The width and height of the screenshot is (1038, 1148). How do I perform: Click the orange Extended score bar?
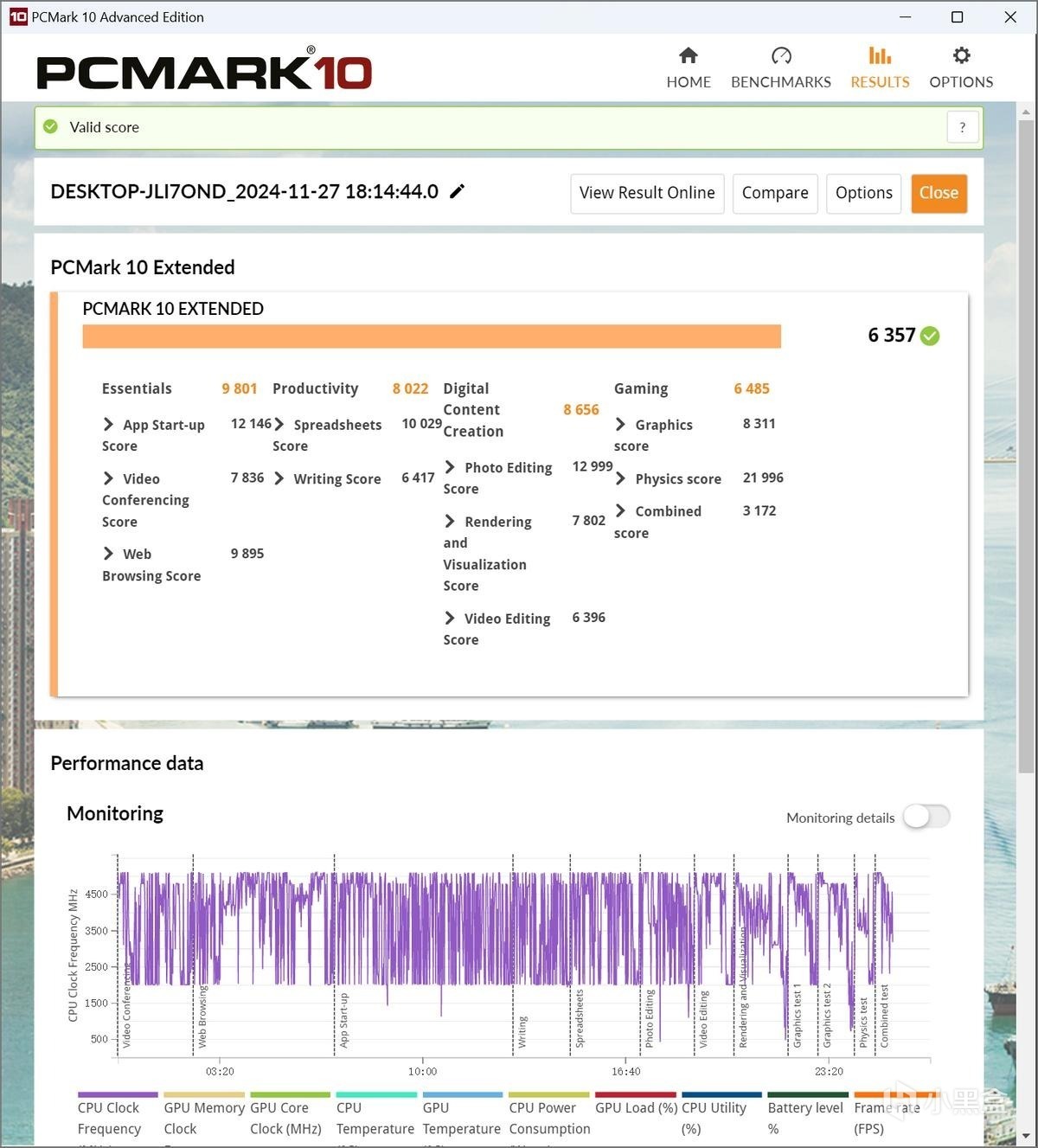tap(432, 337)
